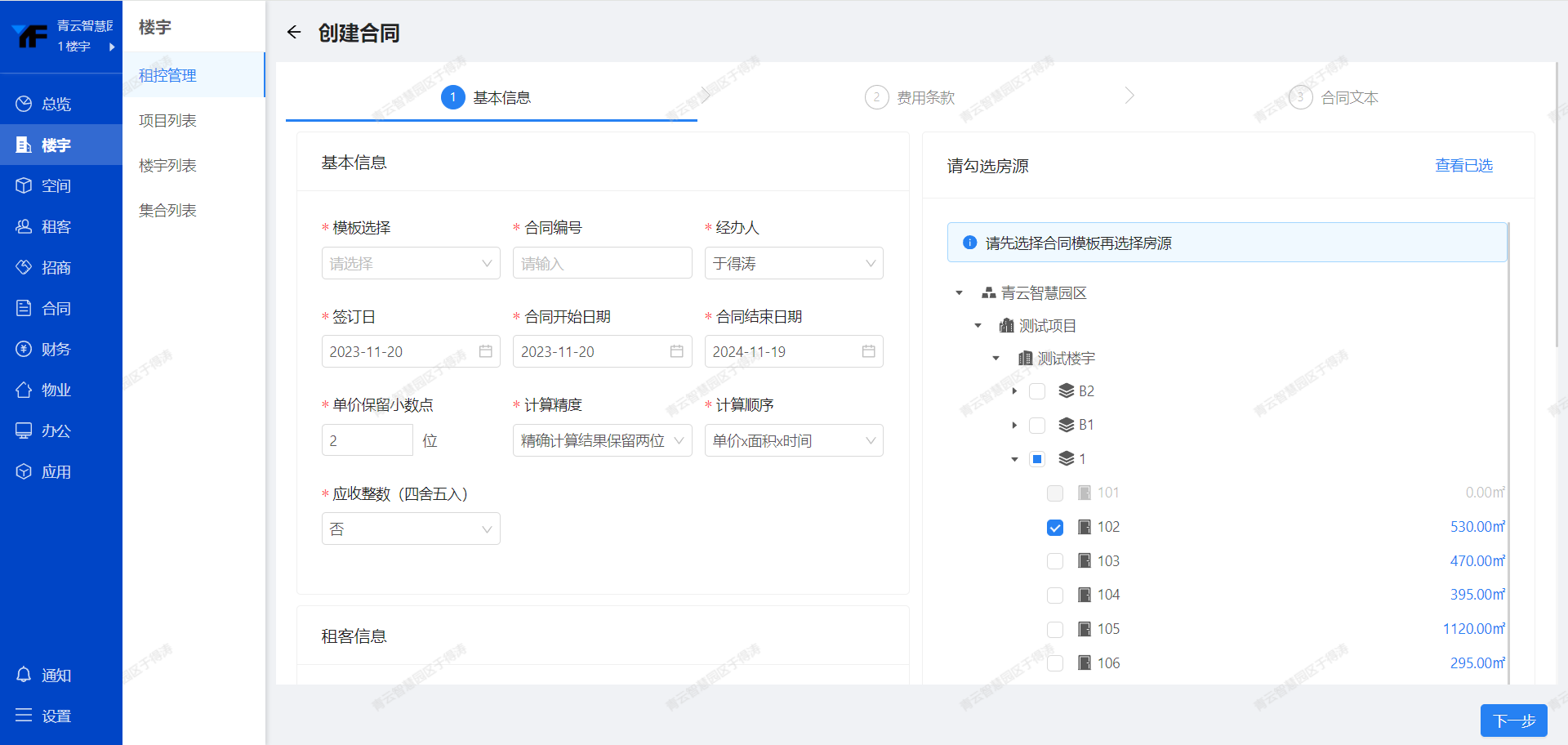Check the room 103 checkbox

[1055, 561]
